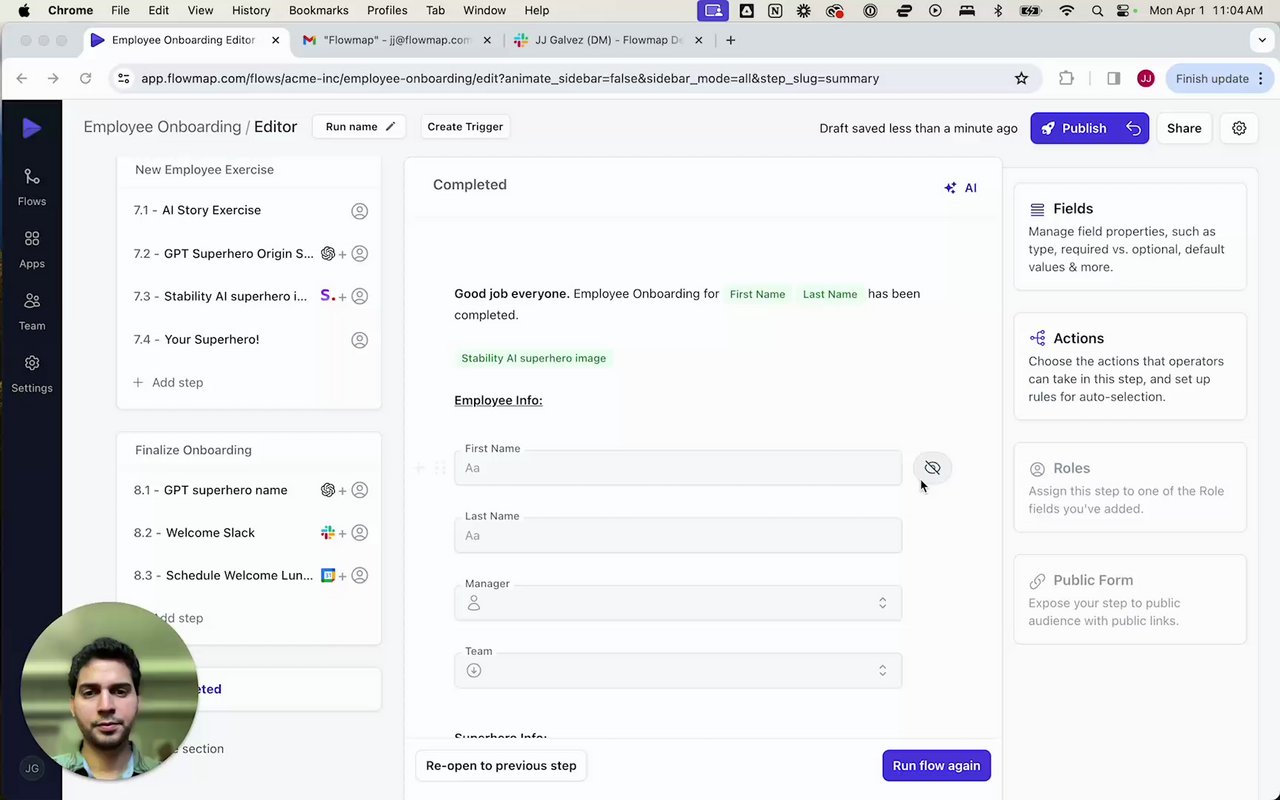Screen dimensions: 1280x800
Task: Click the Publish button
Action: [x=1075, y=128]
